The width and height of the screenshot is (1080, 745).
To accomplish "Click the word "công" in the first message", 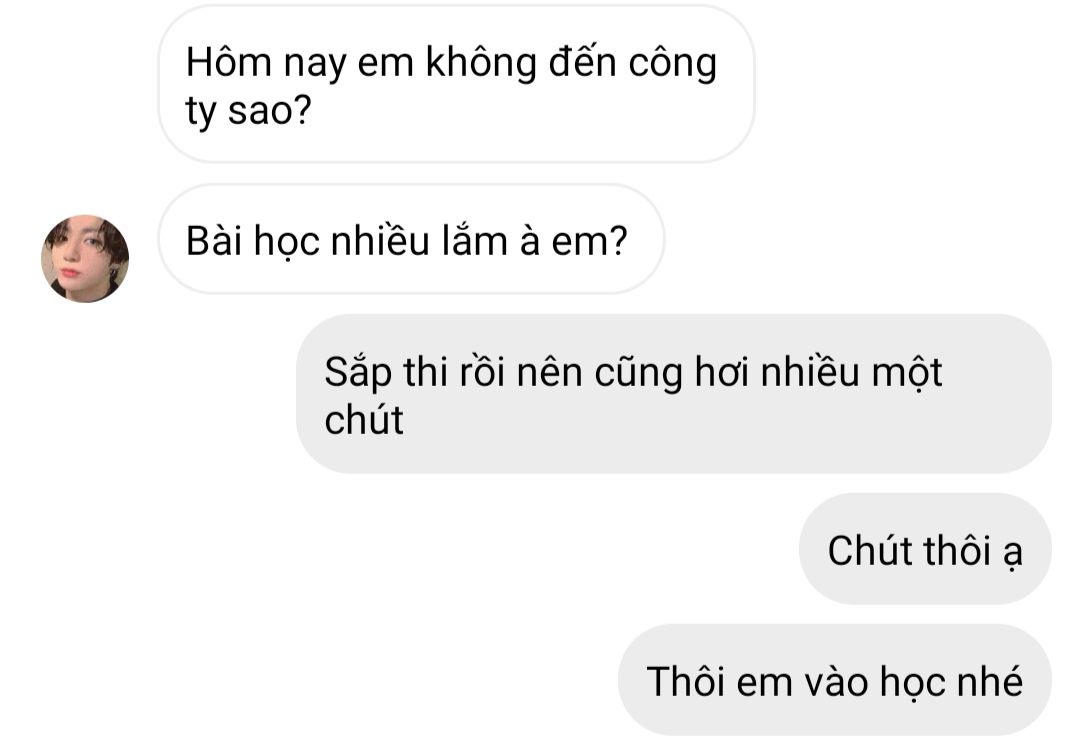I will coord(672,64).
